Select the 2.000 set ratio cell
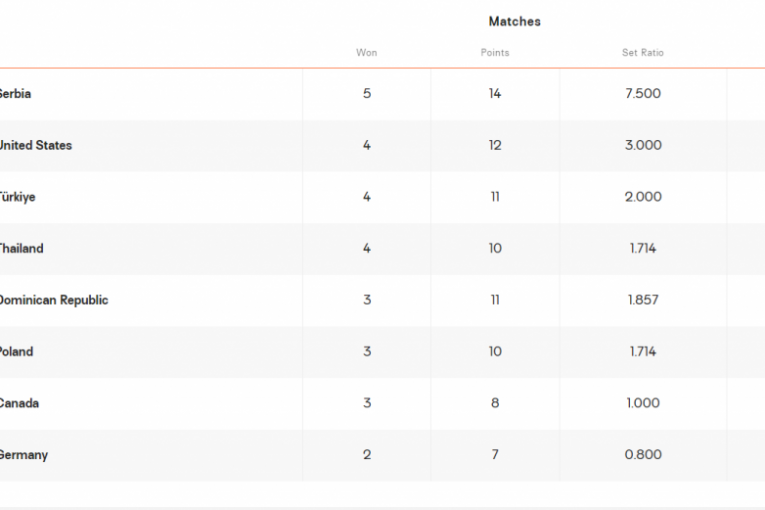Screen dimensions: 765x510 click(643, 197)
